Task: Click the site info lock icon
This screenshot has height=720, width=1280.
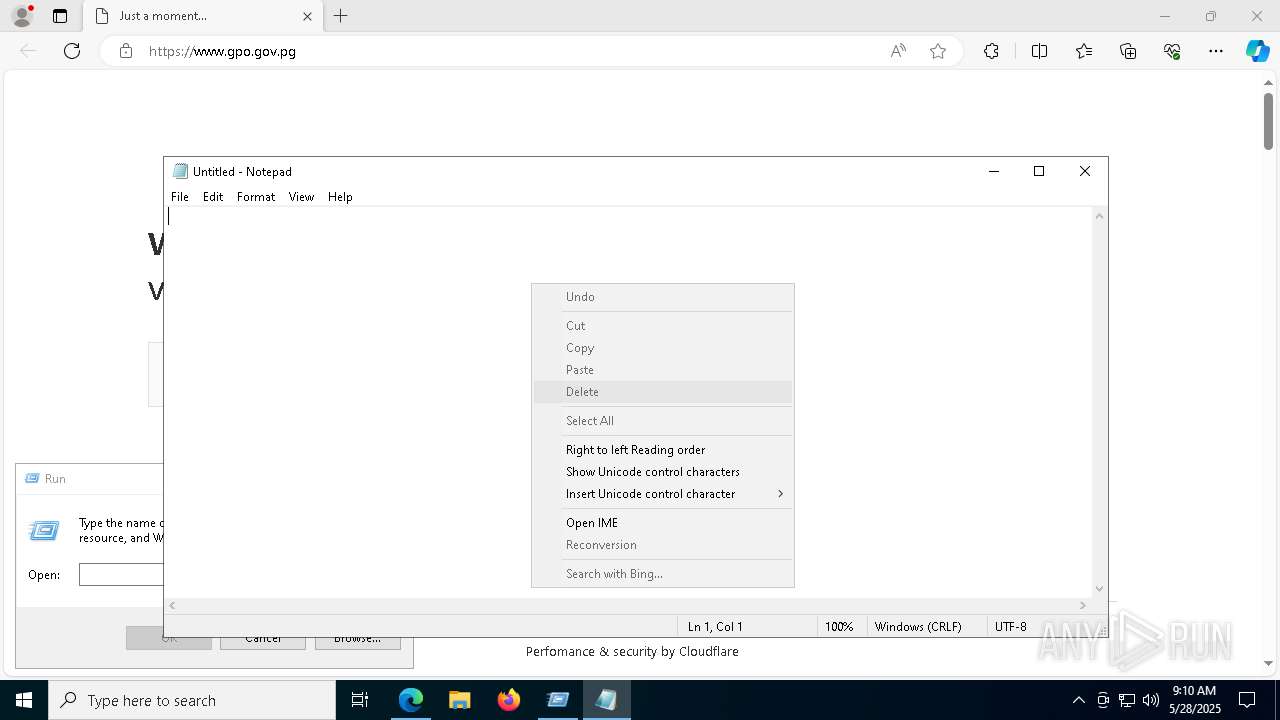Action: point(126,51)
